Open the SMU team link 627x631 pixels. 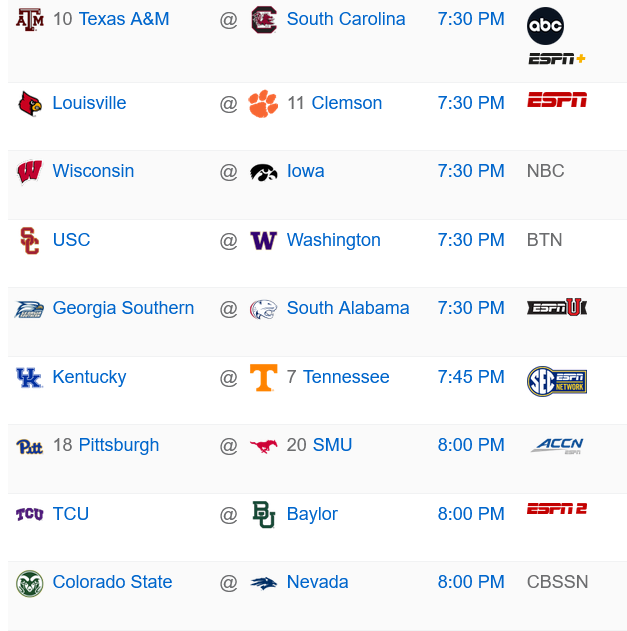coord(332,445)
